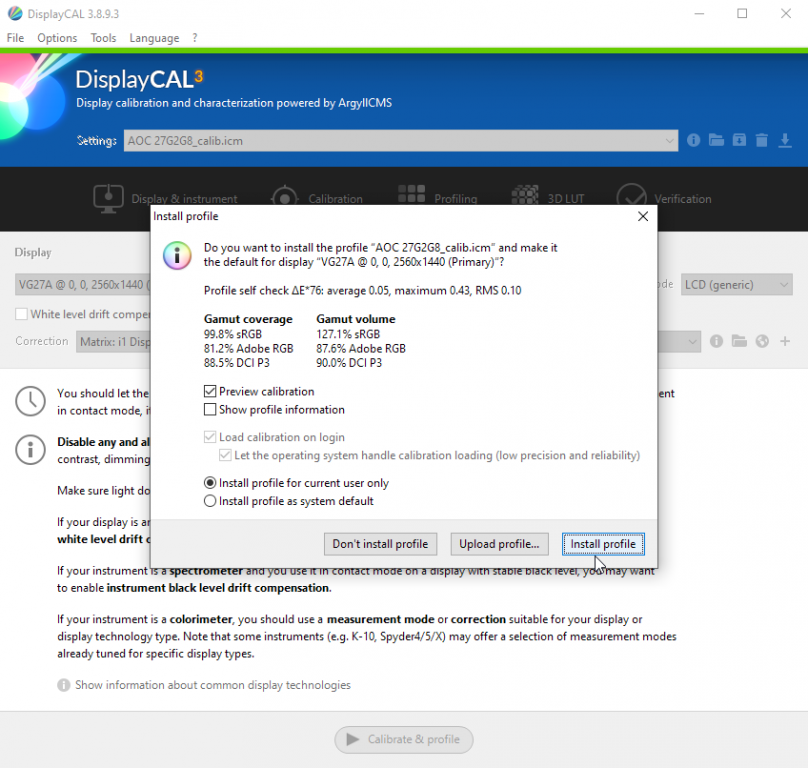
Task: Enable Show profile information checkbox
Action: [210, 409]
